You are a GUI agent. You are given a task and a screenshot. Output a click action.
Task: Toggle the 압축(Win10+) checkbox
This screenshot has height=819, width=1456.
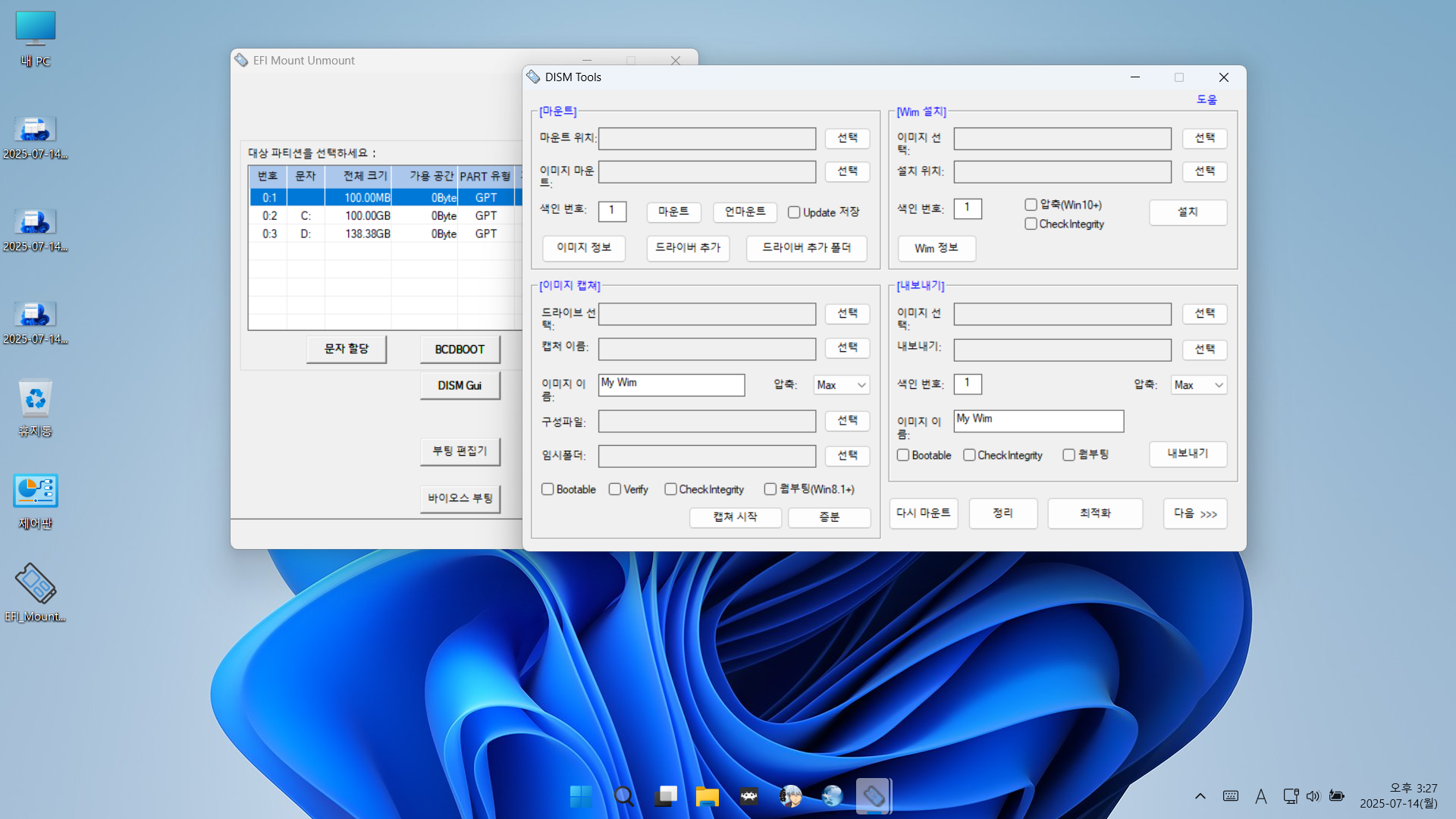pyautogui.click(x=1031, y=205)
